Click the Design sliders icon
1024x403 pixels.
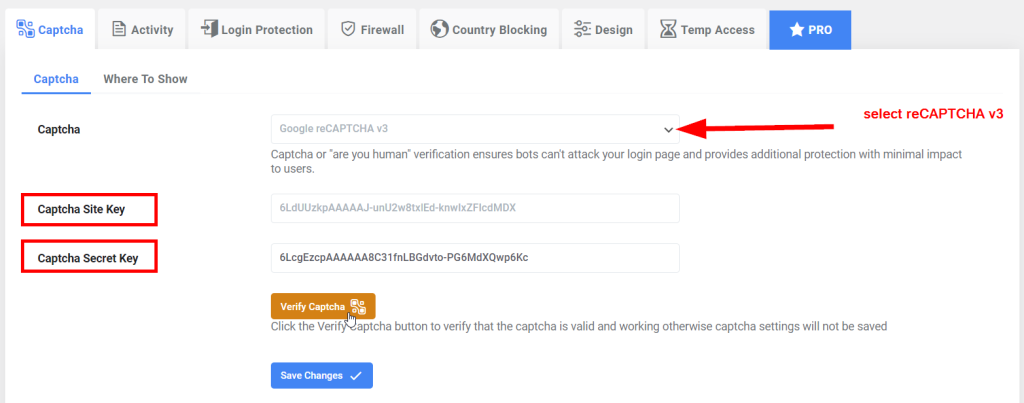click(581, 29)
